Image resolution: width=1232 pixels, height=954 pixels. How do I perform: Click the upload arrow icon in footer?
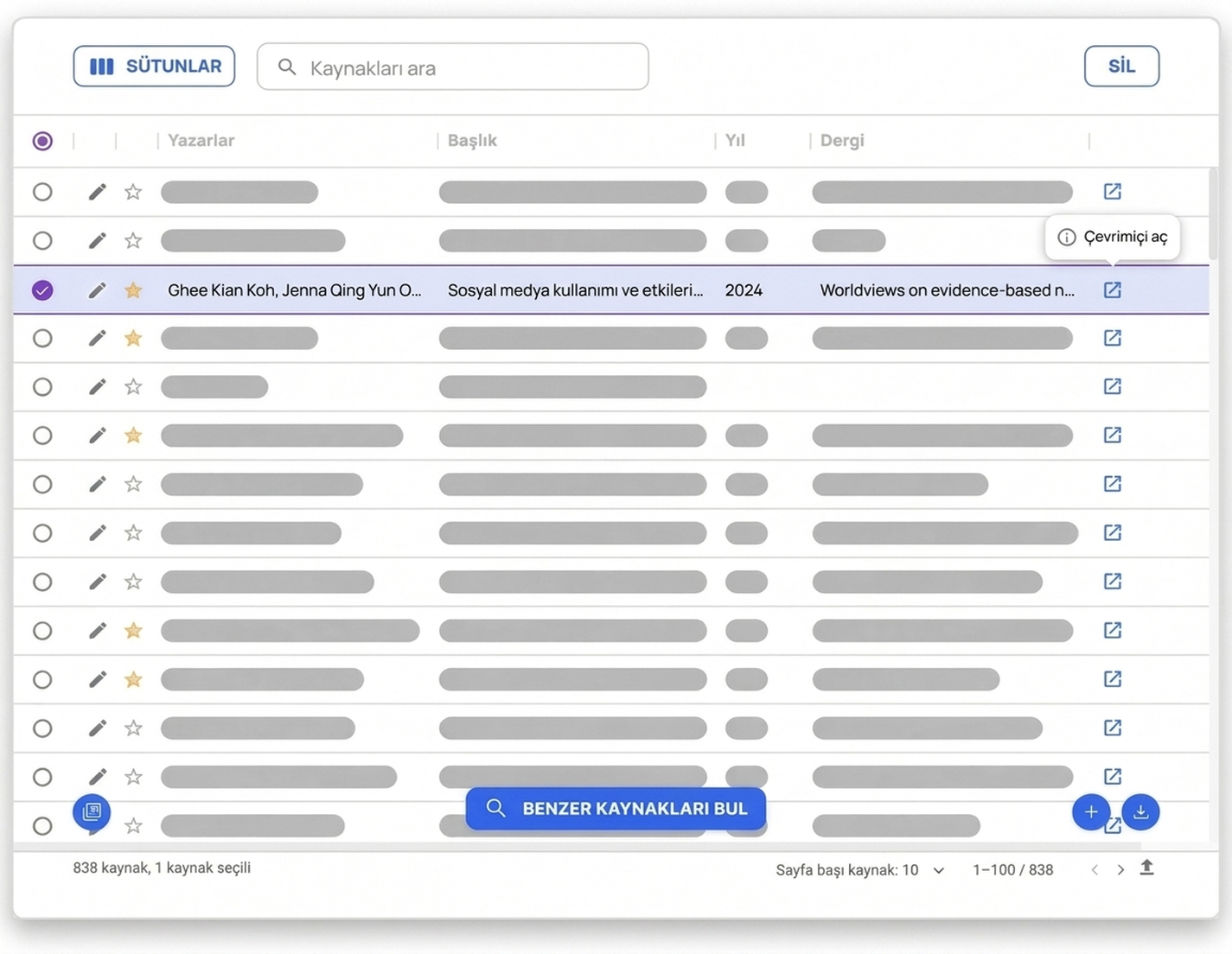1147,868
